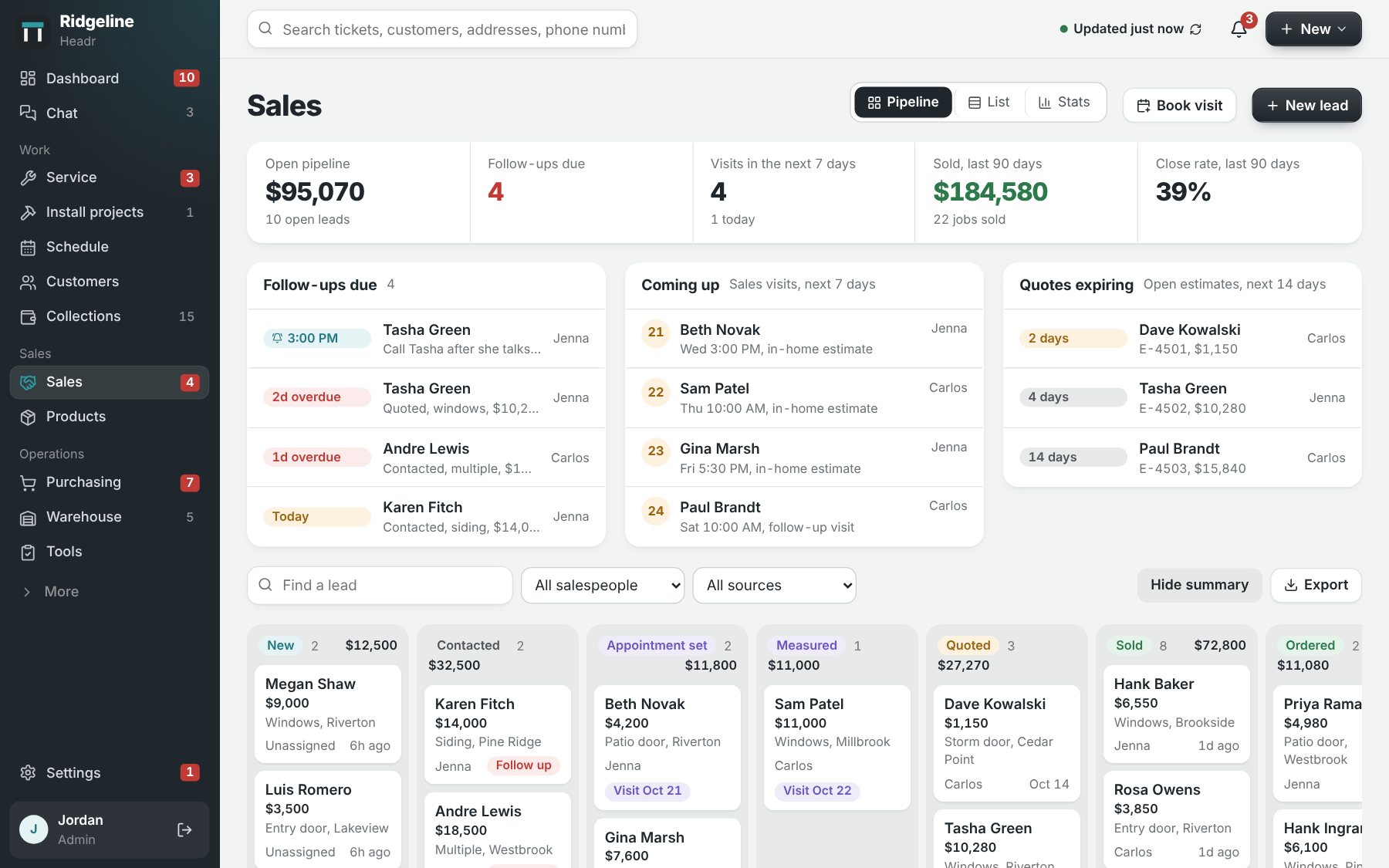1389x868 pixels.
Task: Open the Schedule page
Action: click(x=110, y=247)
